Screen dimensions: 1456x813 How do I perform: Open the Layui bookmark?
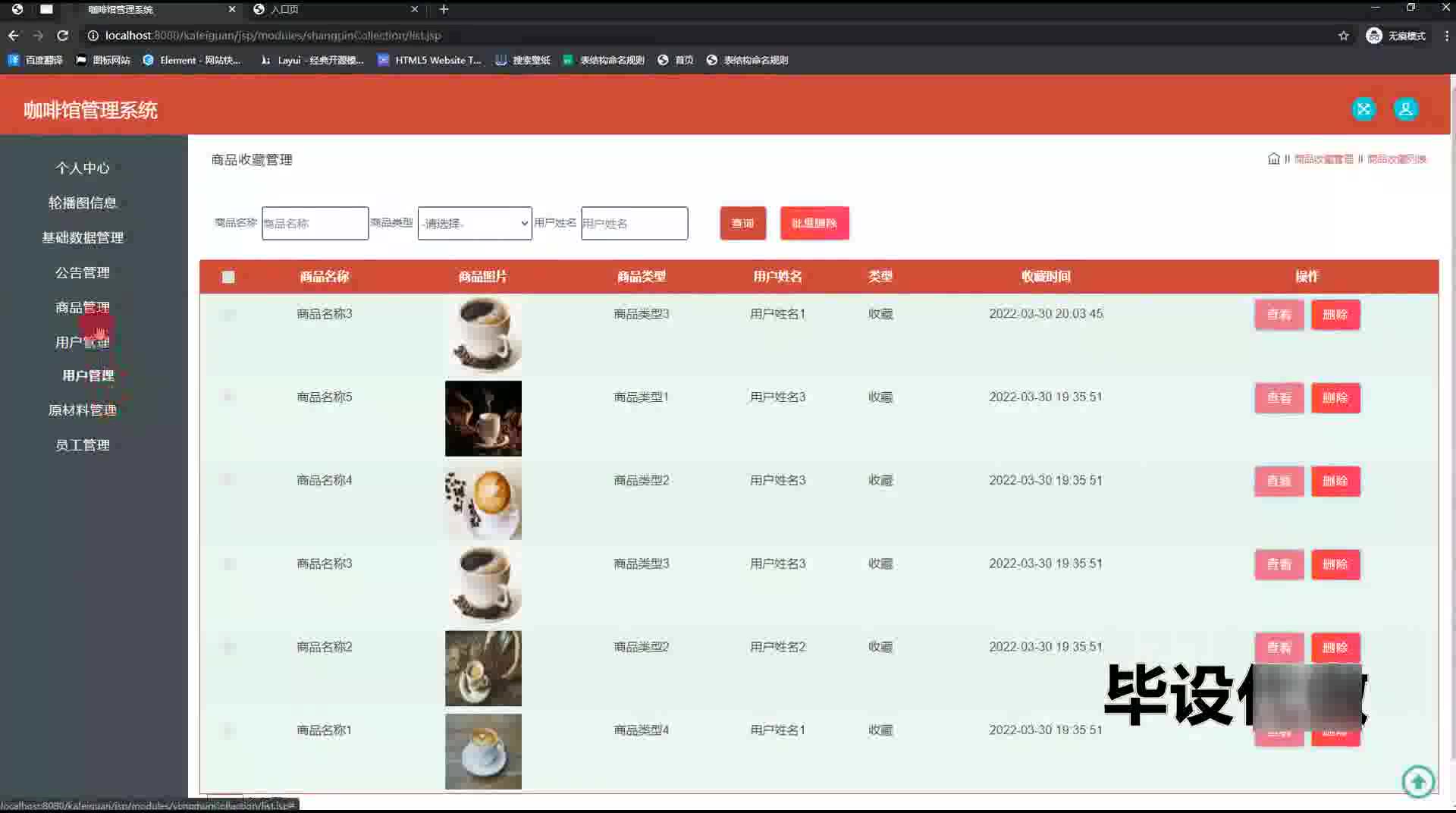click(x=312, y=60)
